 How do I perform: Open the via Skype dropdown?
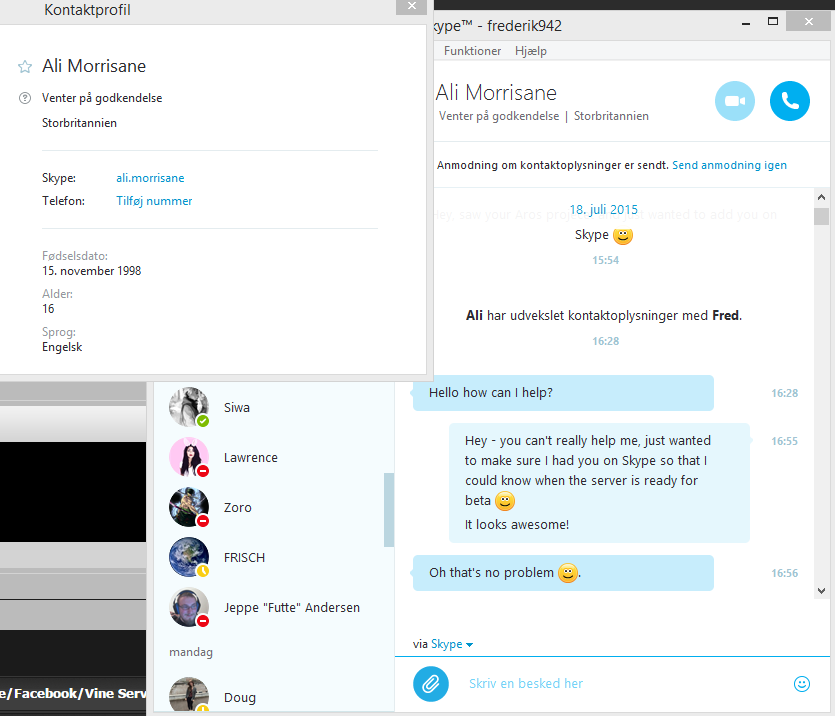pos(452,644)
